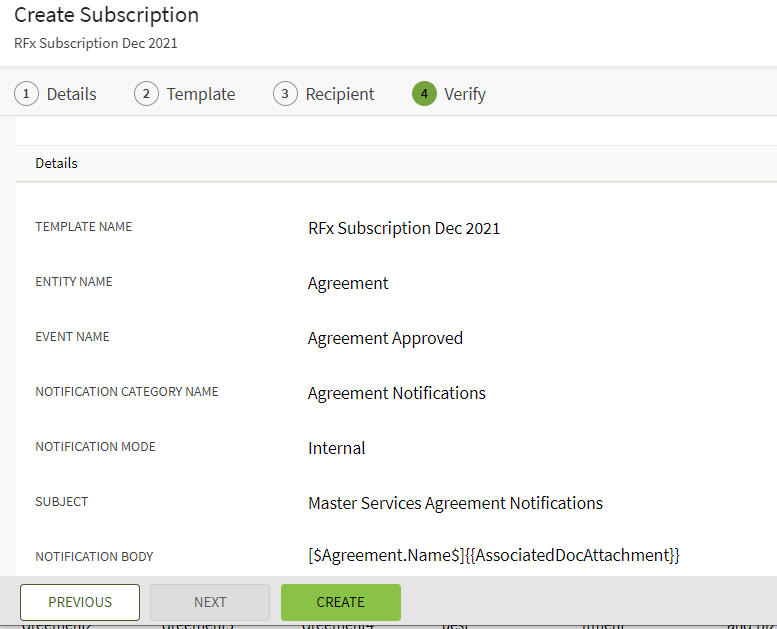Click the Template Name value text
Screen dimensions: 777x629
[x=404, y=228]
